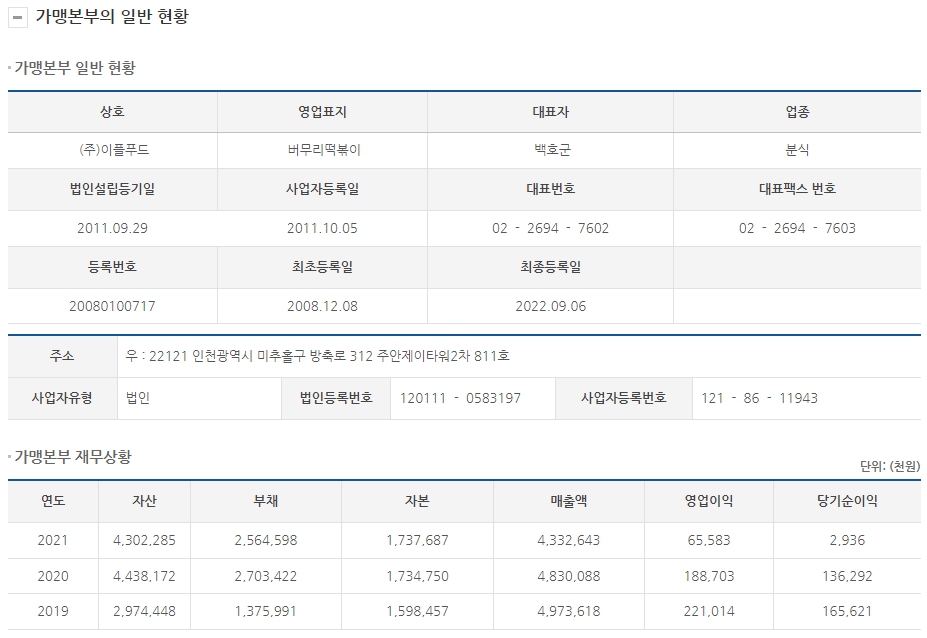
Task: Select 2019 assets value 2,974,448
Action: tap(144, 611)
